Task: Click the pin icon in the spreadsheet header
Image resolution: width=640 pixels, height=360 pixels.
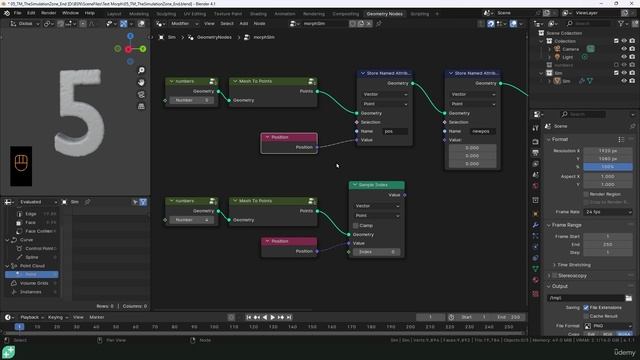Action: (x=87, y=202)
